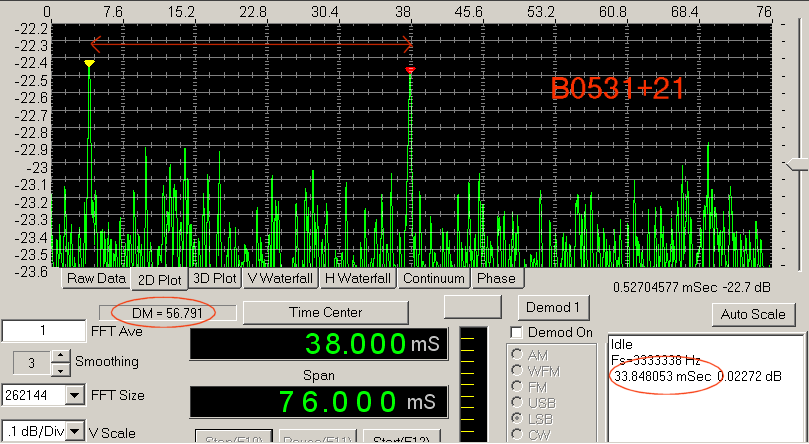
Task: Click the Span label
Action: point(318,375)
